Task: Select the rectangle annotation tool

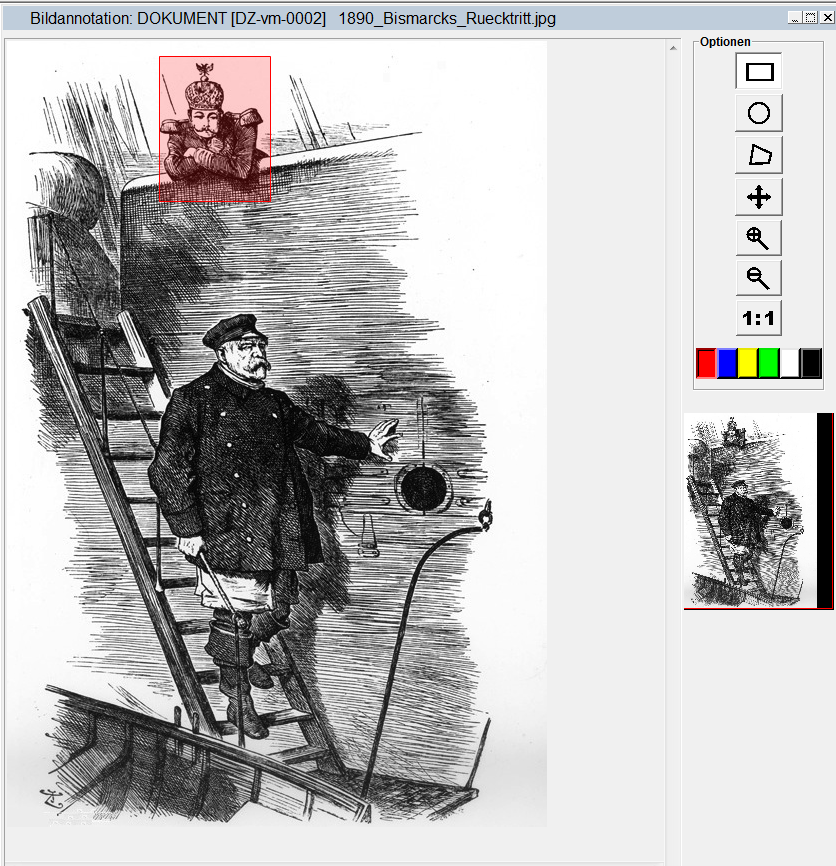Action: pos(759,71)
